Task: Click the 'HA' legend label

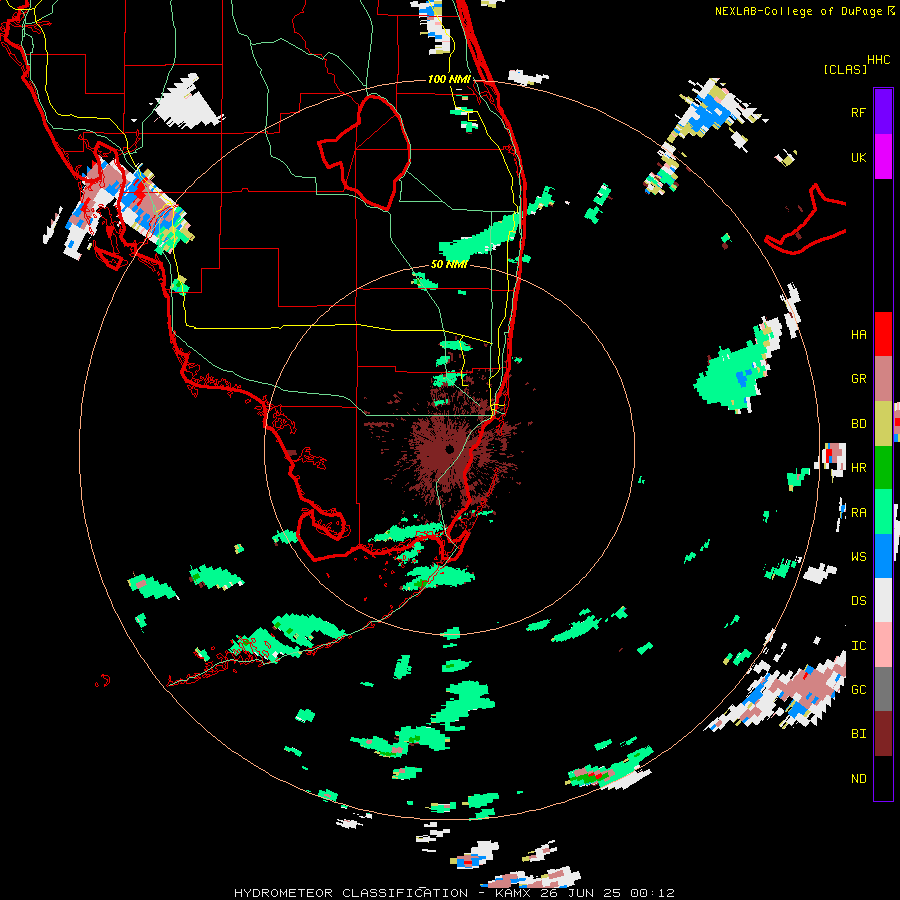Action: coord(858,335)
